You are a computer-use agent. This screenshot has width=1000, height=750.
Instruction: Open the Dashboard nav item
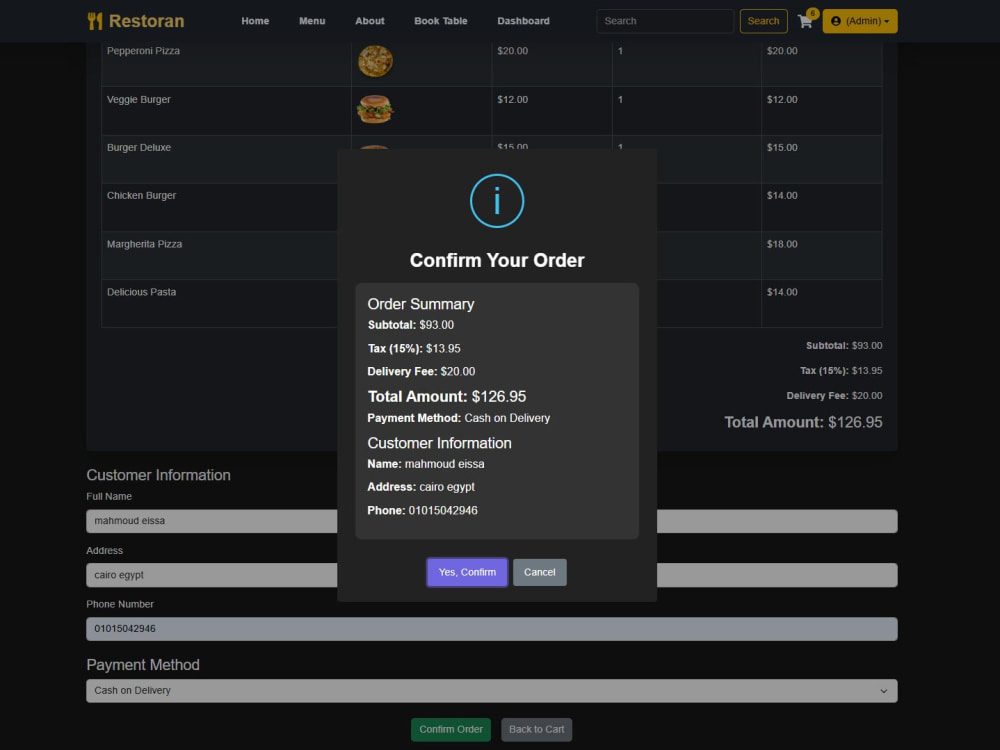524,21
